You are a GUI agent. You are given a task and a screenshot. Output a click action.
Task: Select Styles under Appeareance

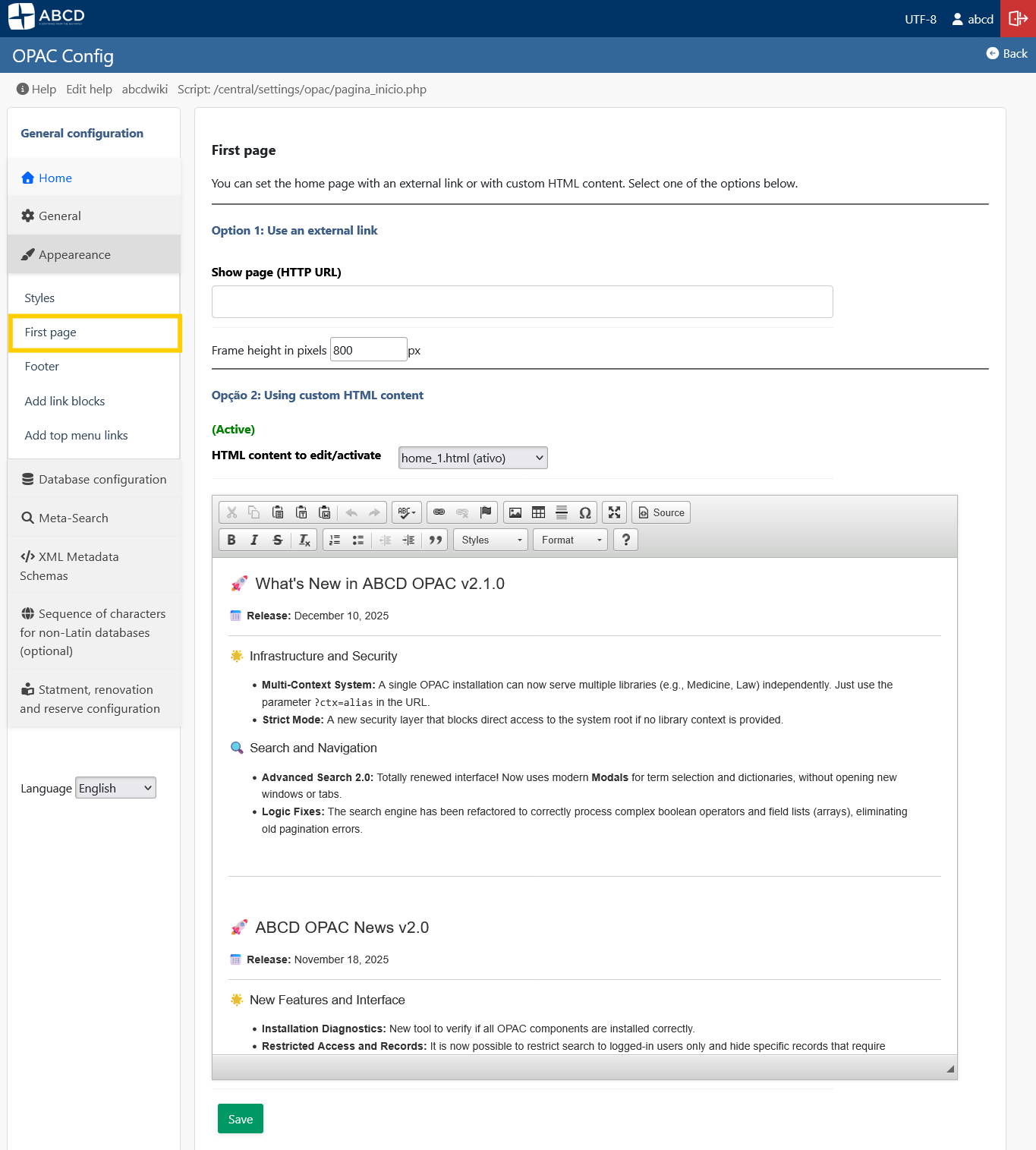coord(39,298)
